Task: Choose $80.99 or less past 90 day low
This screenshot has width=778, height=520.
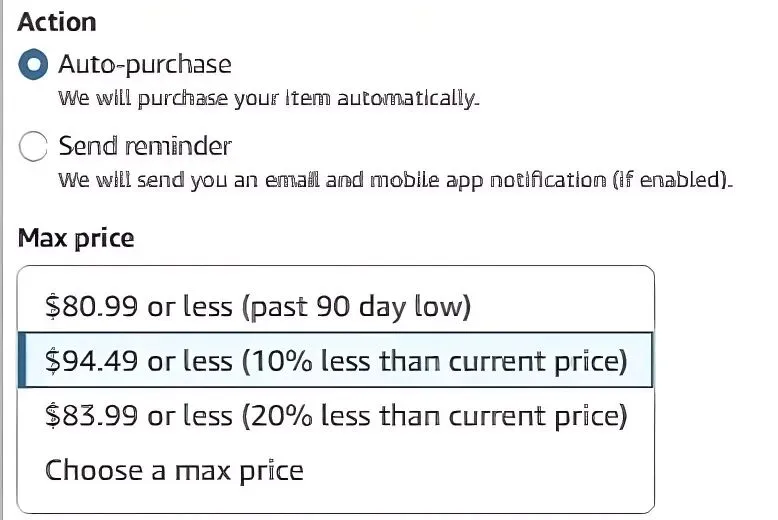Action: (257, 306)
